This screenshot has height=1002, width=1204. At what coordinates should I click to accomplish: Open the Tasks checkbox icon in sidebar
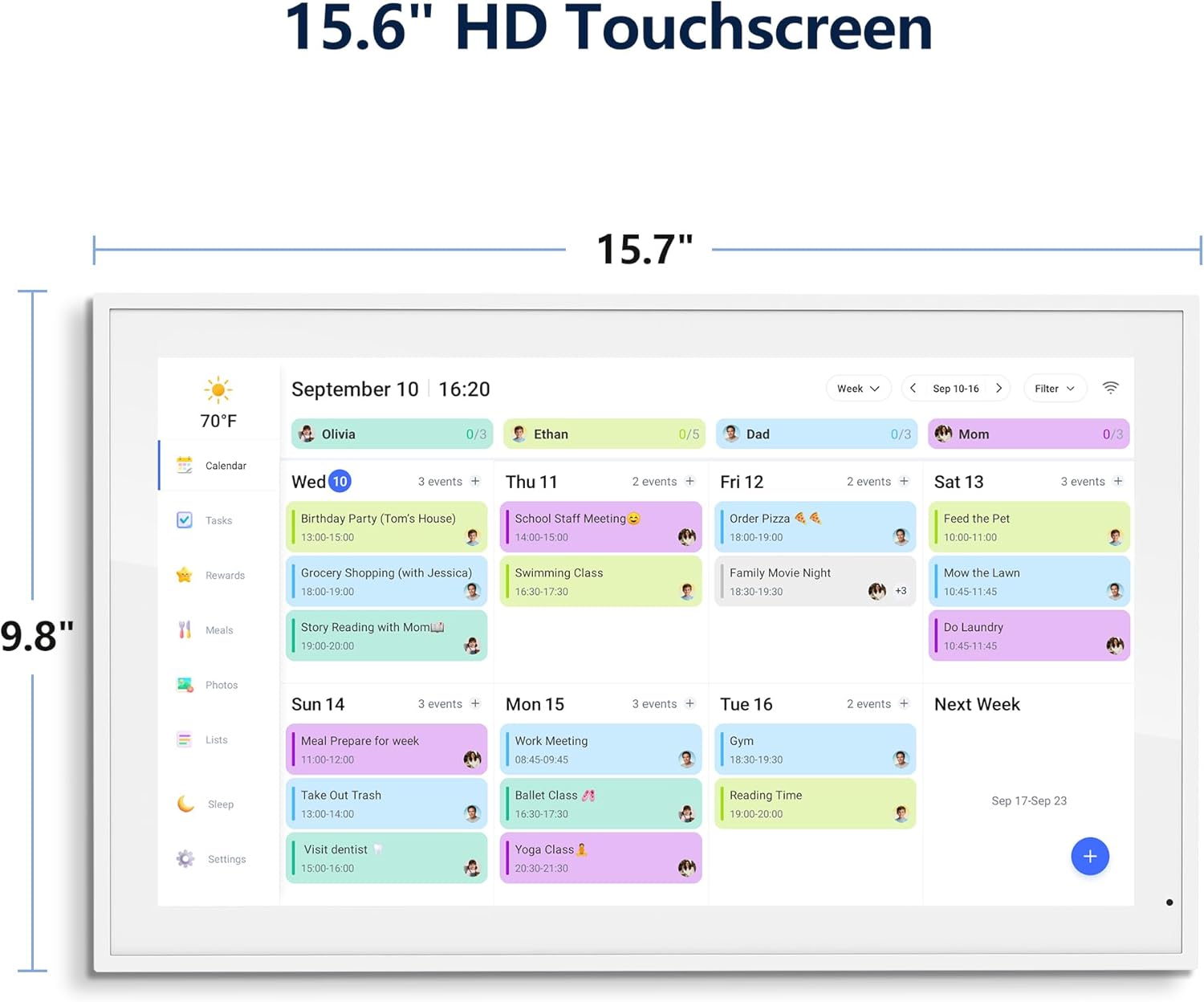(185, 520)
